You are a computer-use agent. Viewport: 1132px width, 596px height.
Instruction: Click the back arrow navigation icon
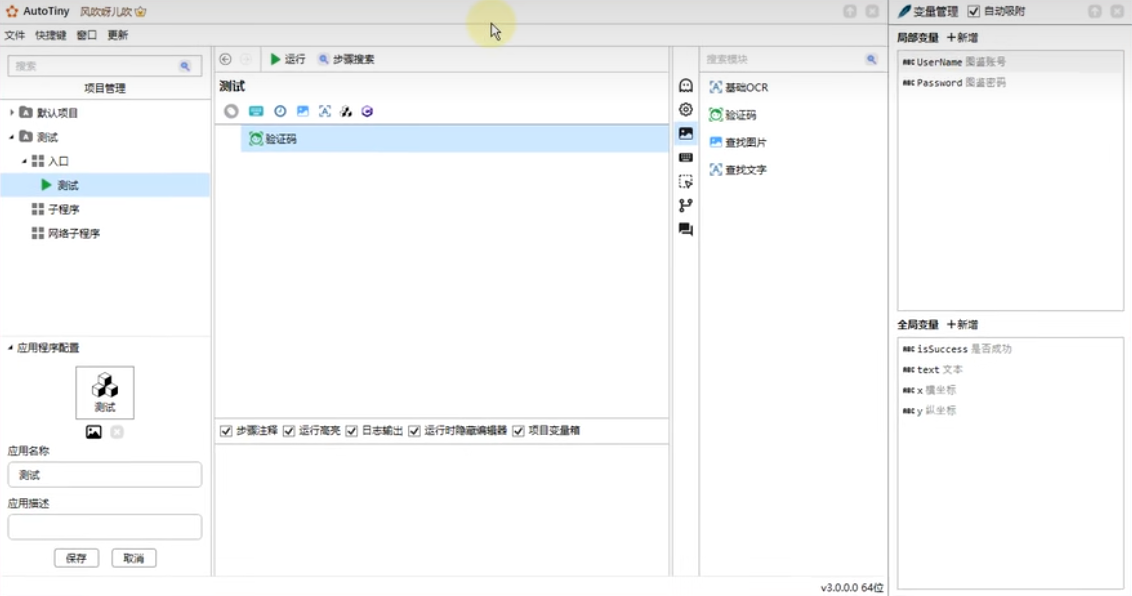click(x=225, y=59)
